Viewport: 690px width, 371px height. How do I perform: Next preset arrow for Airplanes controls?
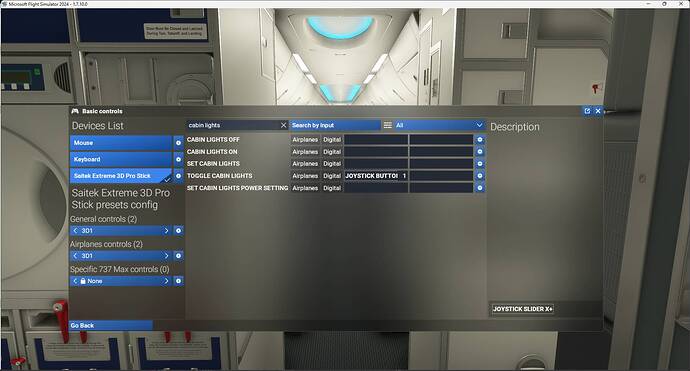[166, 256]
